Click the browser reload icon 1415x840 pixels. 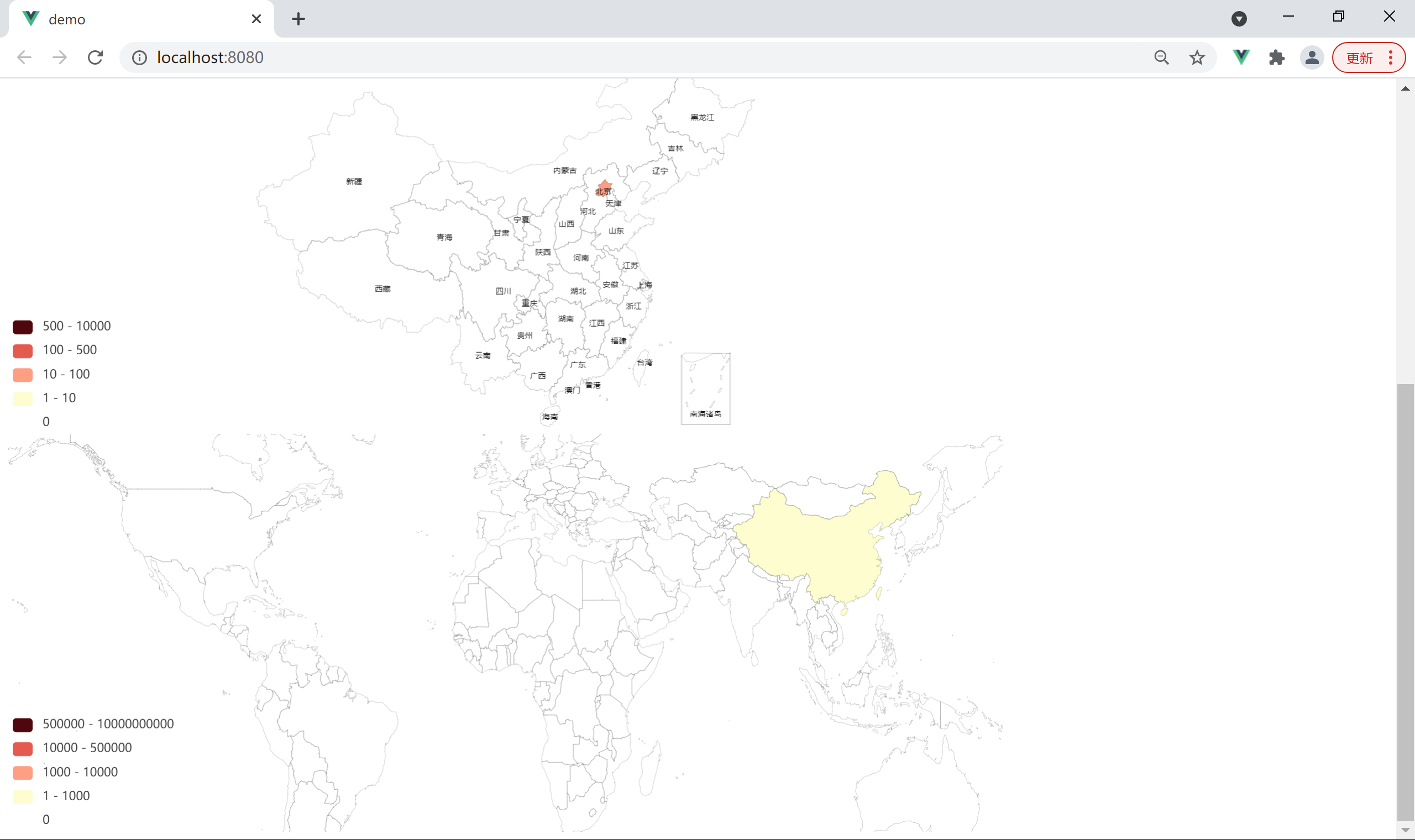(95, 57)
